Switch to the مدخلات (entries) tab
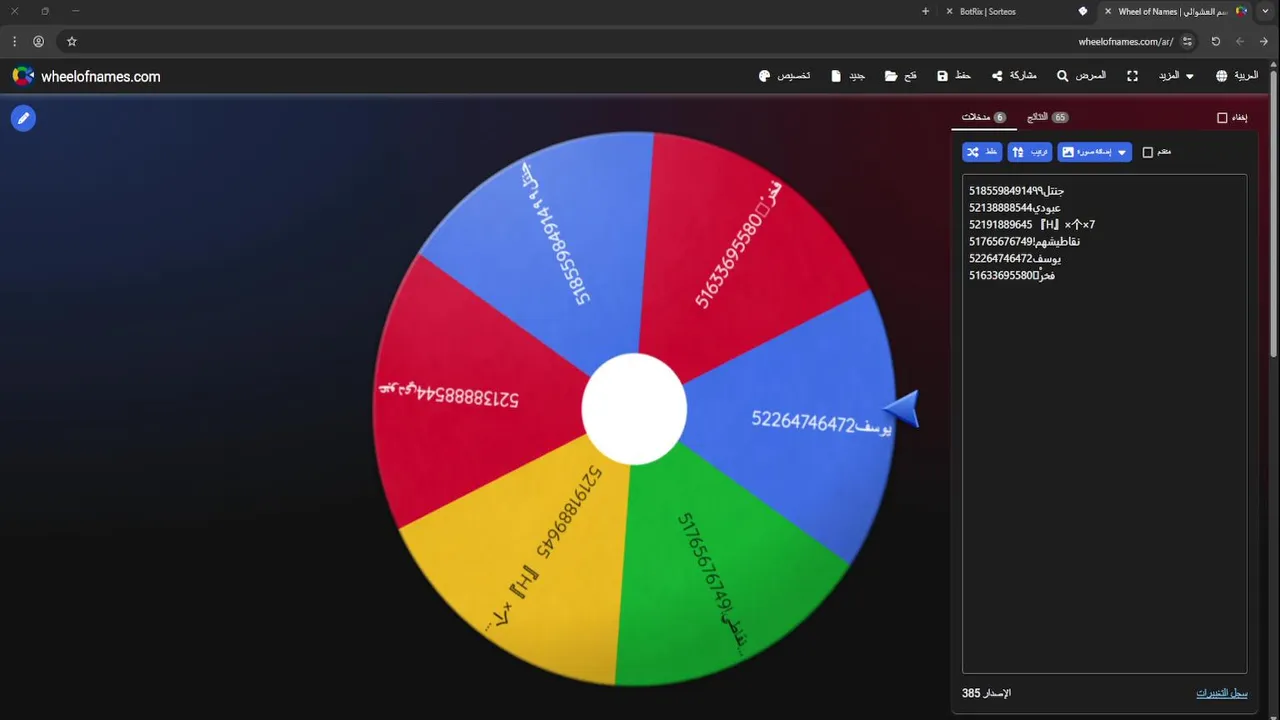The image size is (1280, 720). click(x=984, y=117)
